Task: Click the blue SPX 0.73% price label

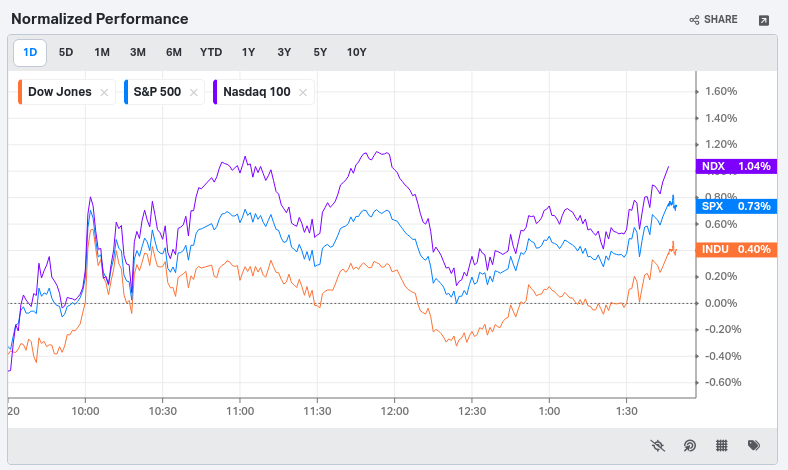Action: 735,206
